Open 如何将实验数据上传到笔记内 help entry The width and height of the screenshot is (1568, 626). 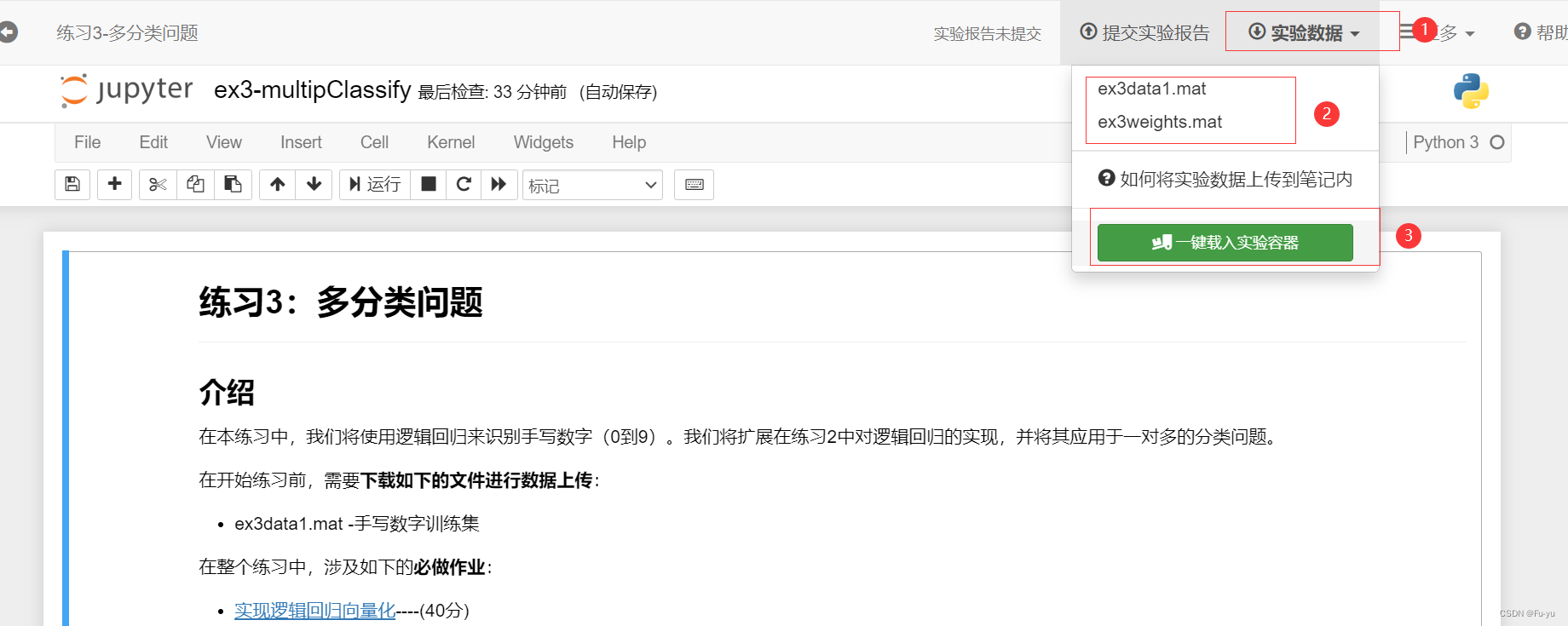click(x=1225, y=179)
